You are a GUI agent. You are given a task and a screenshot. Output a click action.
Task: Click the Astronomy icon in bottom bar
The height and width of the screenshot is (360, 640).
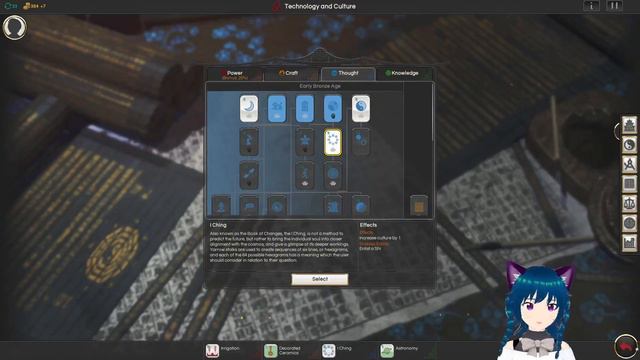[387, 351]
